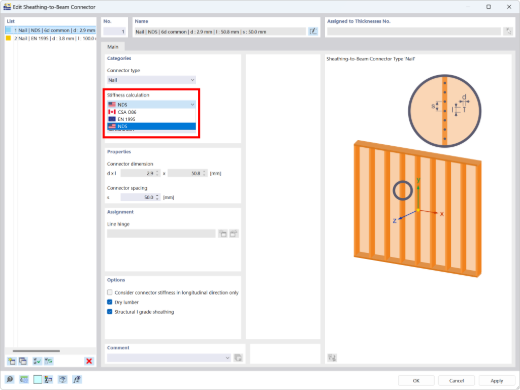Viewport: 520px width, 390px height.
Task: Click the No. input field
Action: (x=114, y=31)
